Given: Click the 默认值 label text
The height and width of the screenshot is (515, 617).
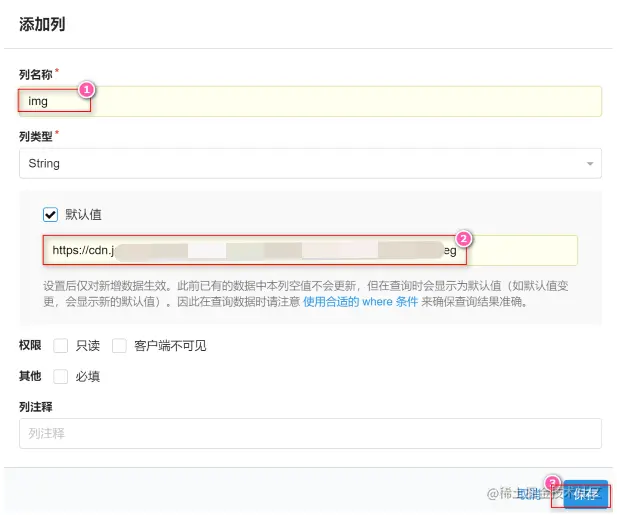Looking at the screenshot, I should (x=83, y=215).
